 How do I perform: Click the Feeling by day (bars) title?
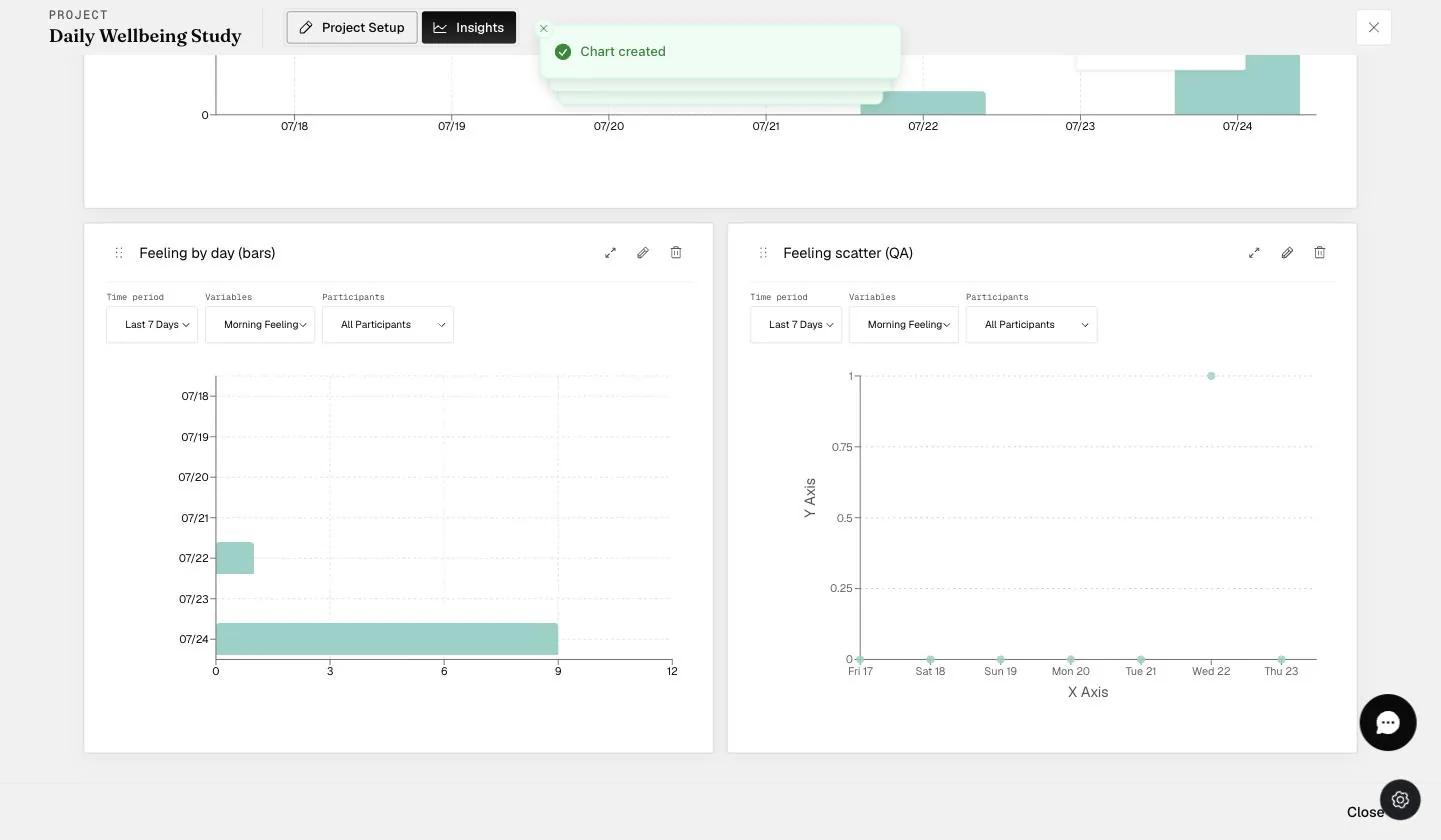pos(207,253)
